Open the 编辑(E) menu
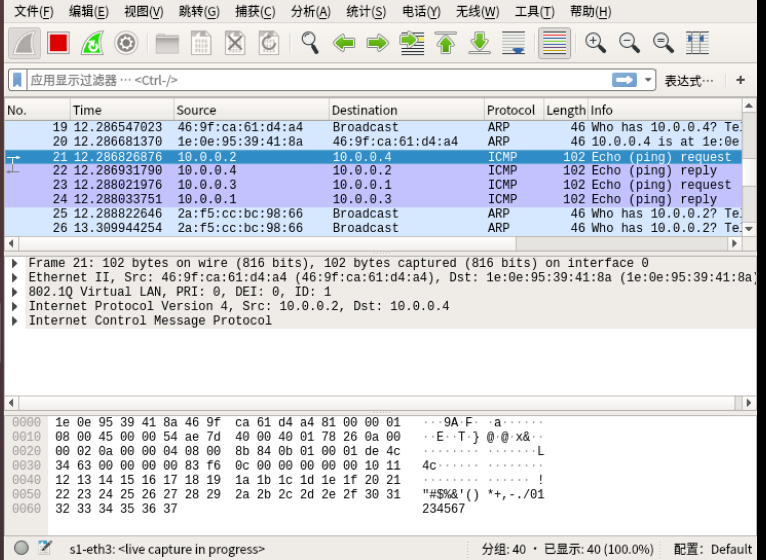This screenshot has width=766, height=560. coord(88,11)
